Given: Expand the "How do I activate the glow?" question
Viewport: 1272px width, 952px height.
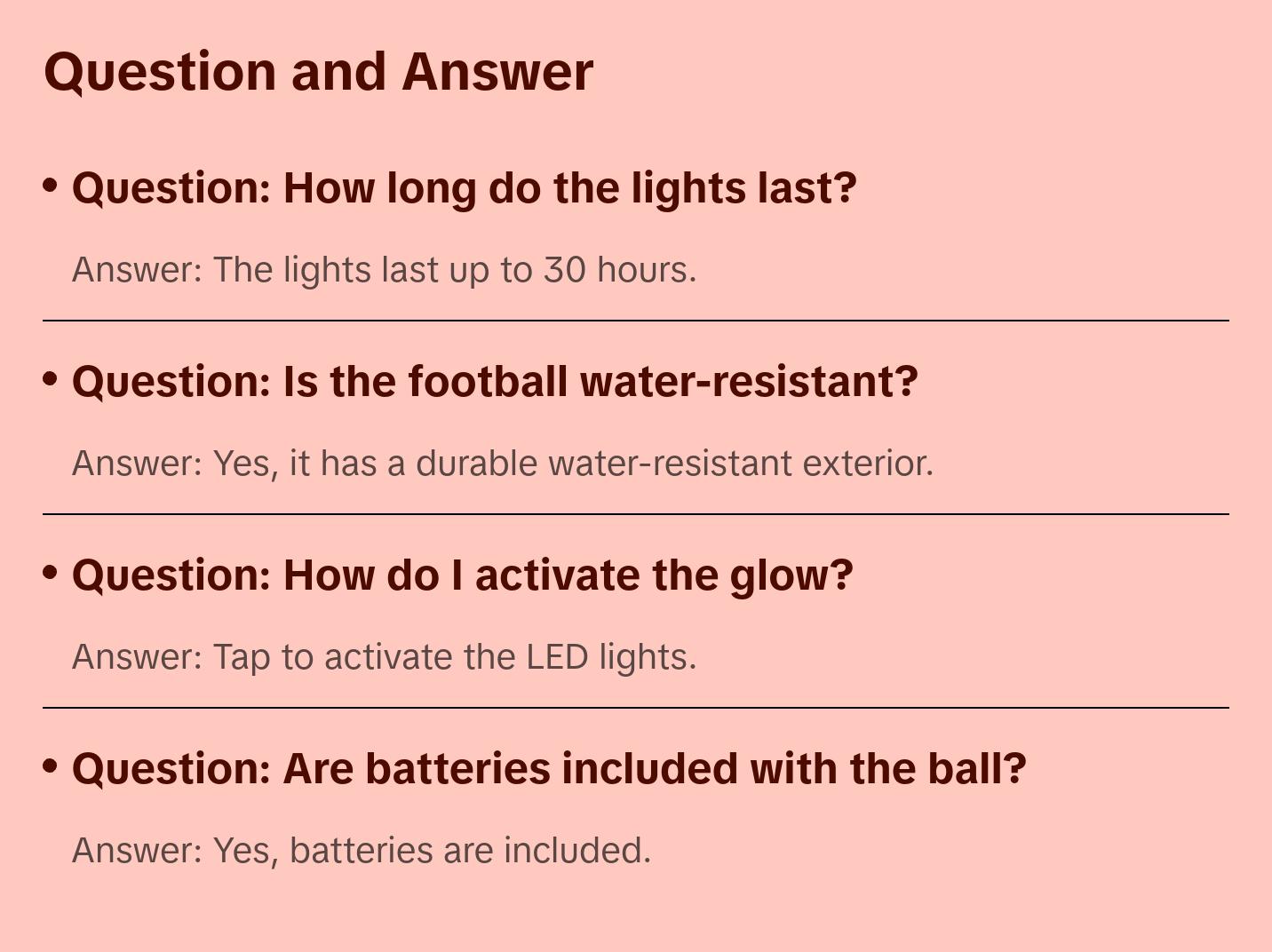Looking at the screenshot, I should point(462,575).
